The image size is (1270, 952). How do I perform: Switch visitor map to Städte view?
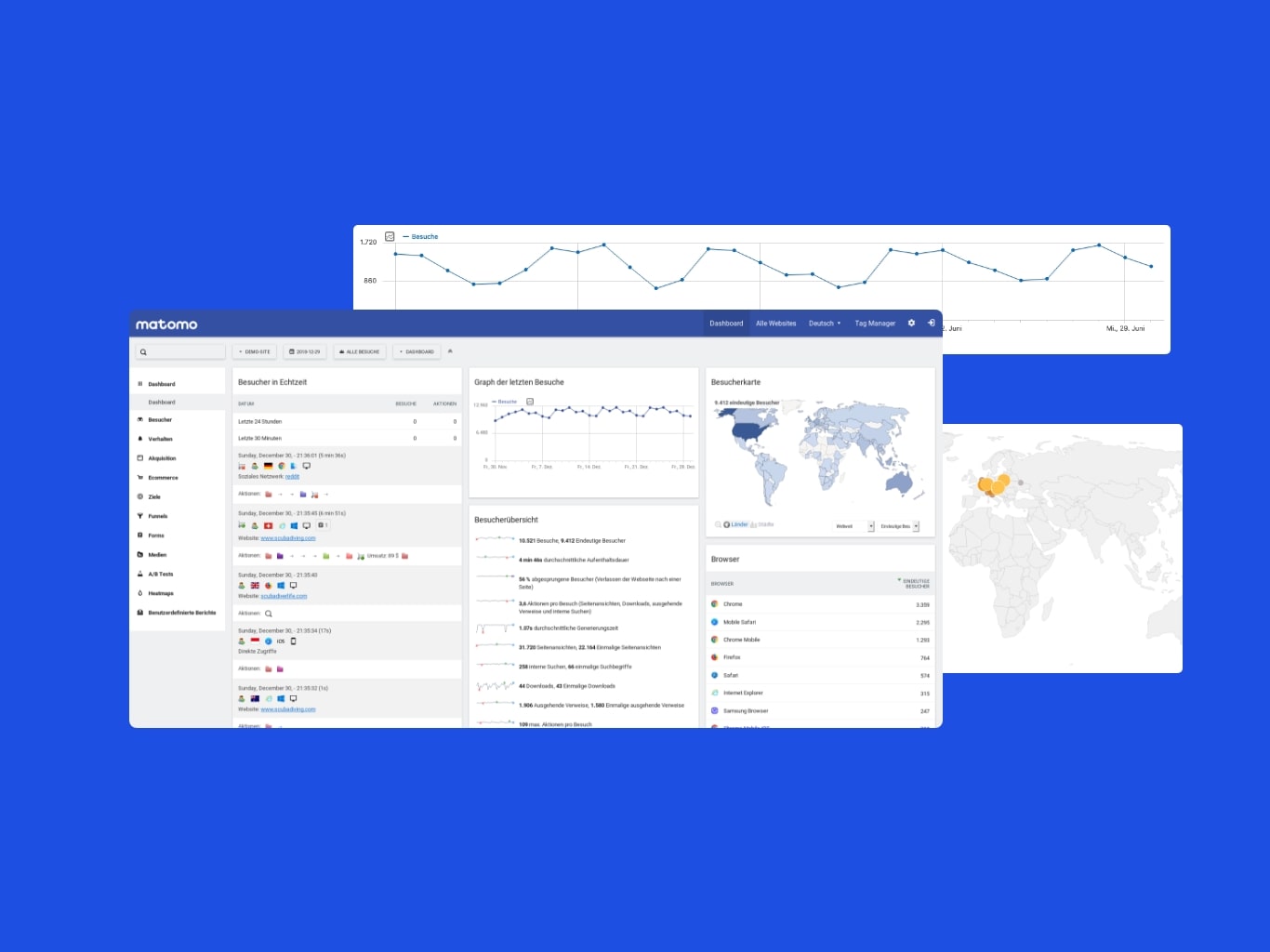(x=764, y=525)
